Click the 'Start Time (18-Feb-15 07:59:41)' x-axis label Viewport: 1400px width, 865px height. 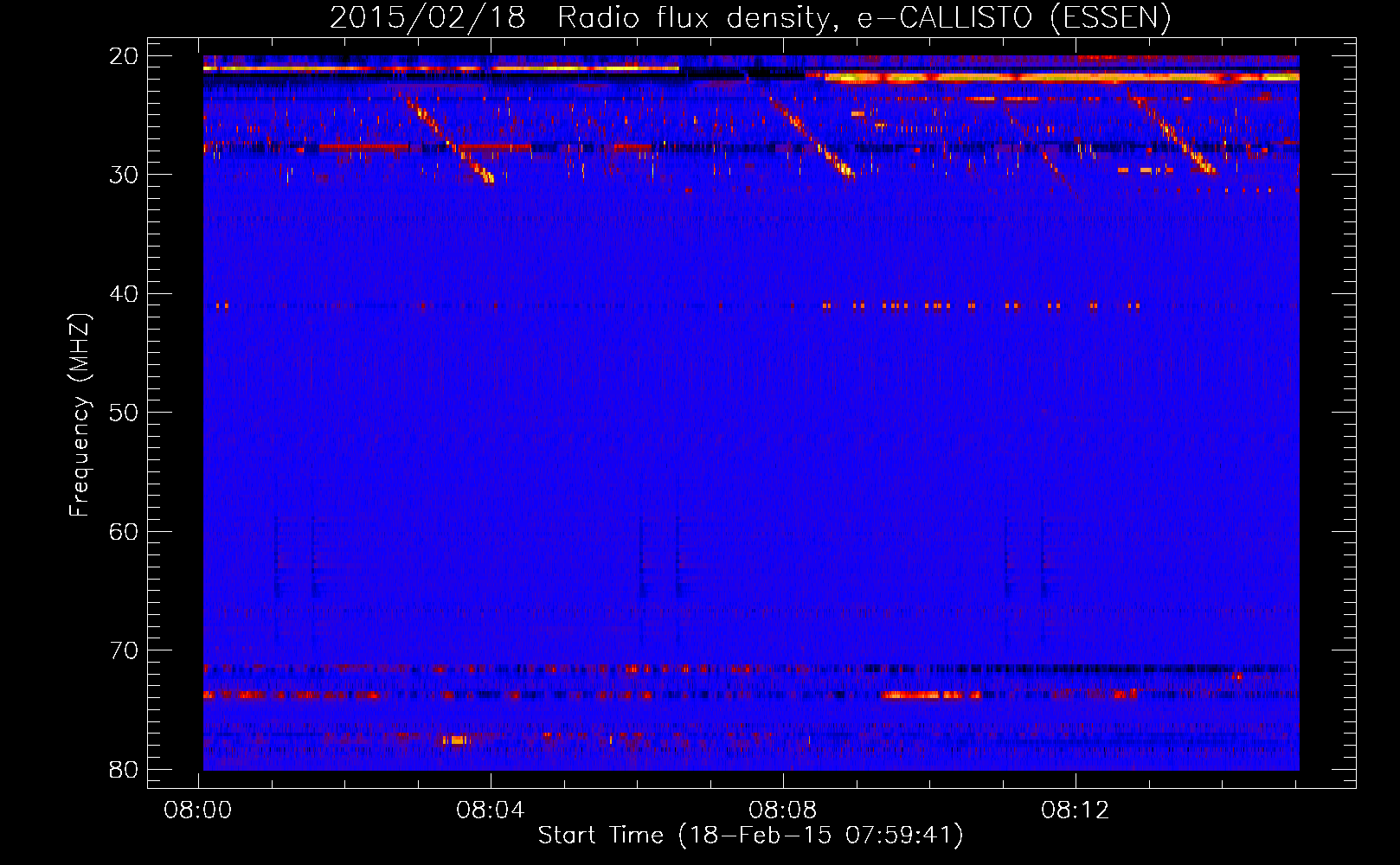[750, 836]
